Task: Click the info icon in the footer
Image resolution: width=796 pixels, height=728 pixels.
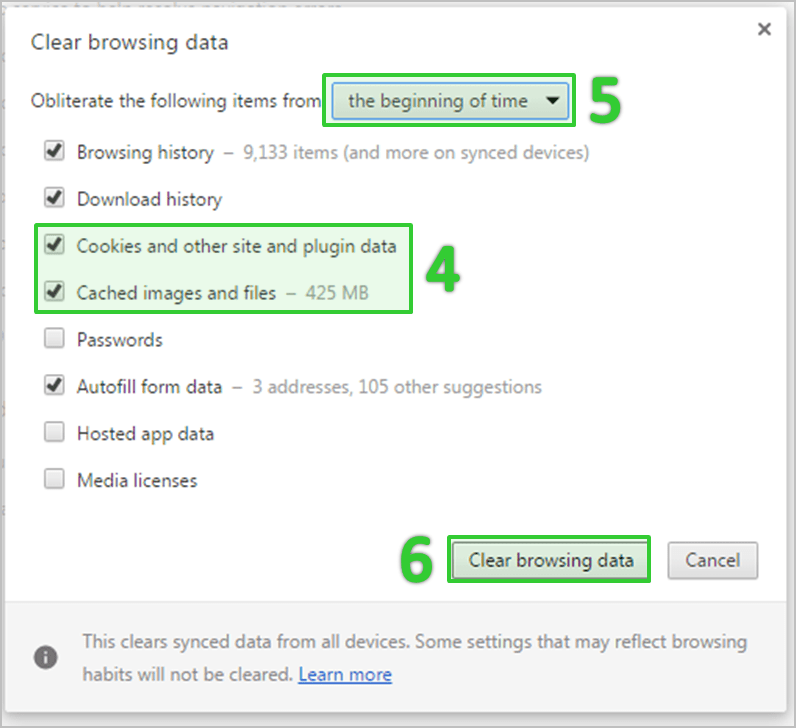Action: [45, 657]
